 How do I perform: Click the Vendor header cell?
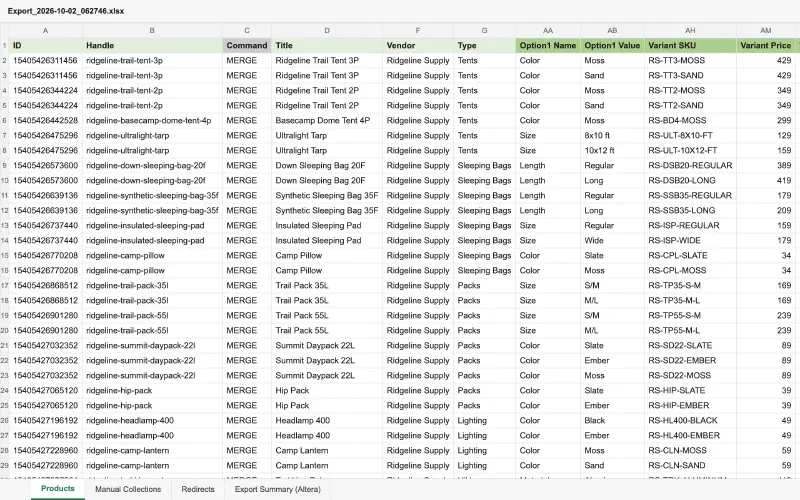418,45
